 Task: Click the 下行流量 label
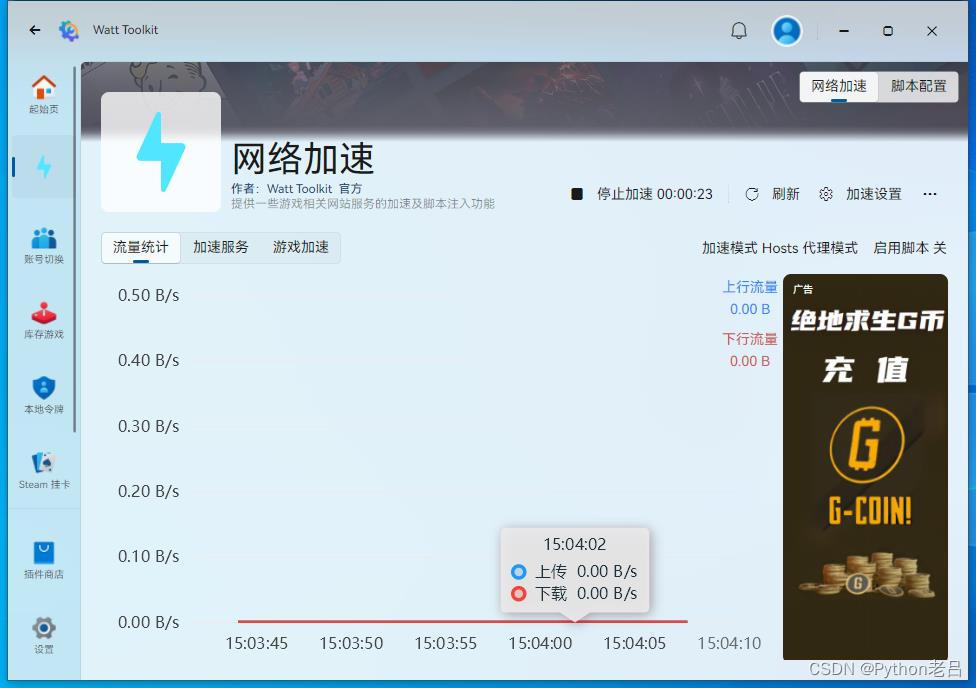[x=749, y=339]
